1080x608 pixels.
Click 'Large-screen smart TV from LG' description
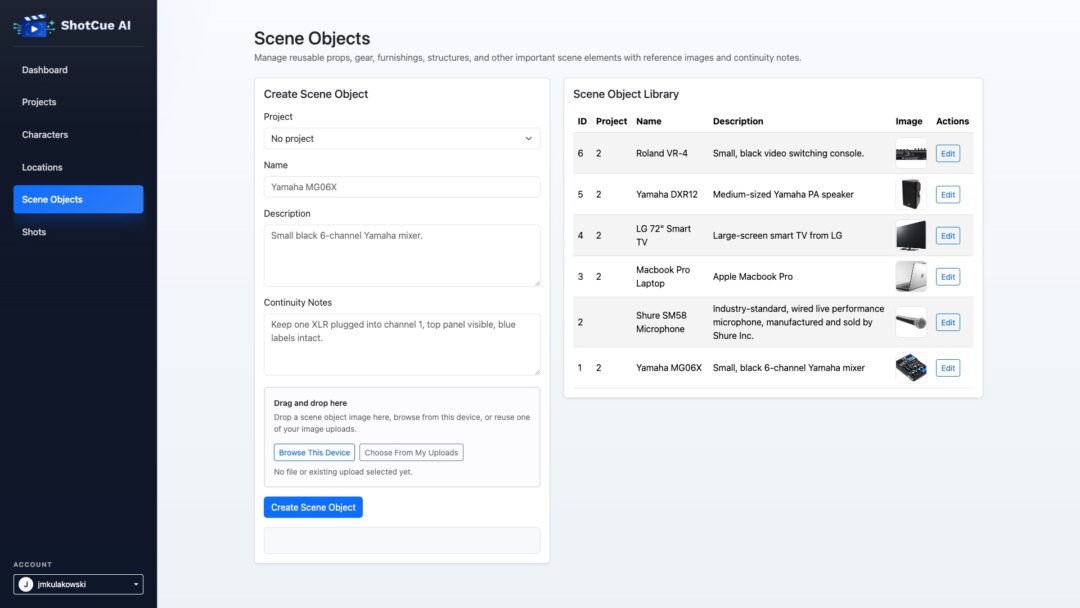[777, 235]
